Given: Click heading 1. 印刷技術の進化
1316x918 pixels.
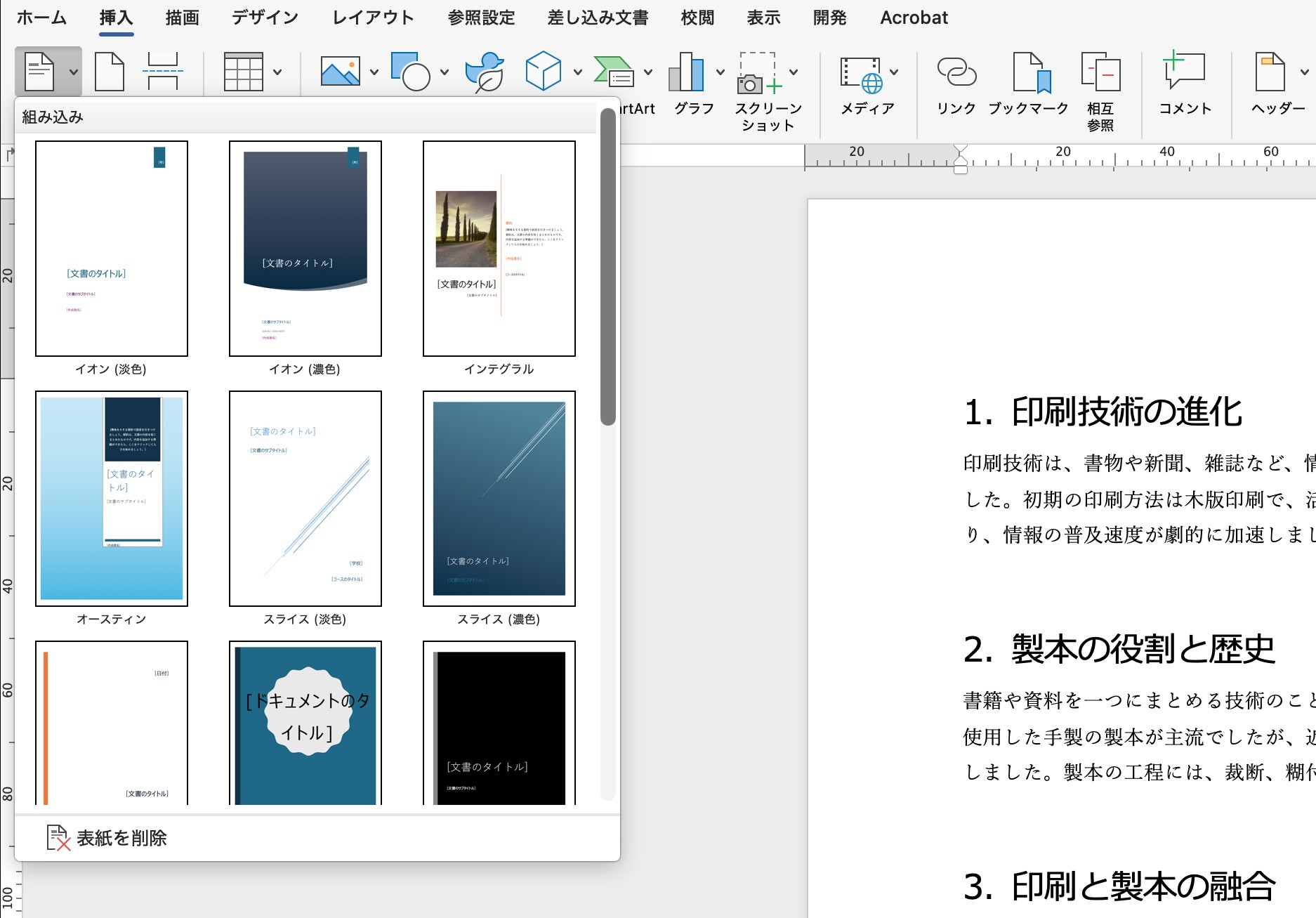Looking at the screenshot, I should pyautogui.click(x=1103, y=412).
